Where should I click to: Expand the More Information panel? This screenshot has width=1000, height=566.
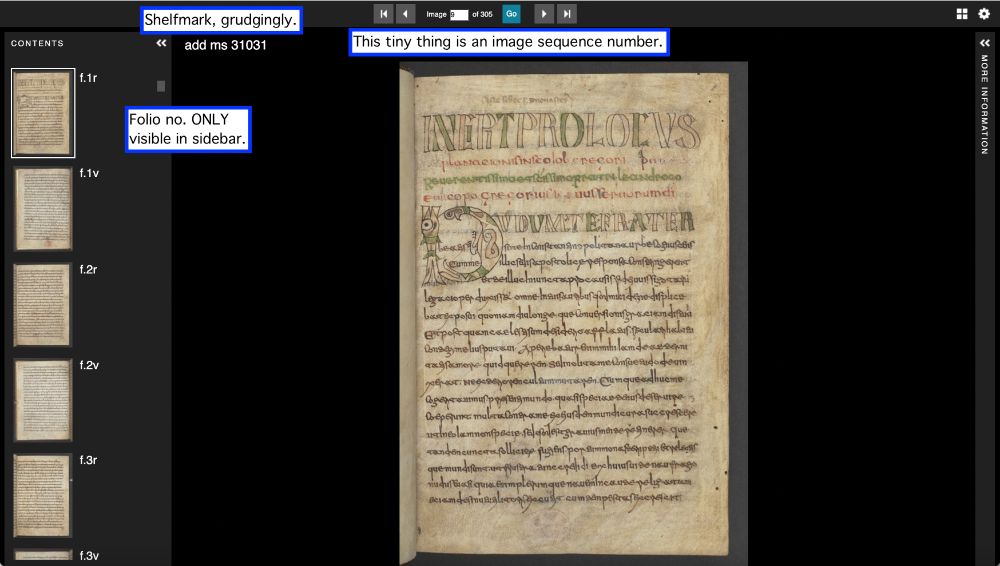985,43
